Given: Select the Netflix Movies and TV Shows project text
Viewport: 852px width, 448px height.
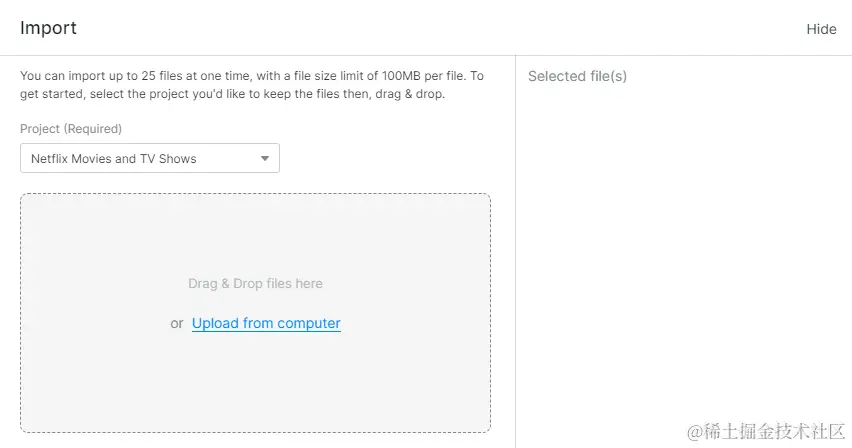Looking at the screenshot, I should click(114, 159).
